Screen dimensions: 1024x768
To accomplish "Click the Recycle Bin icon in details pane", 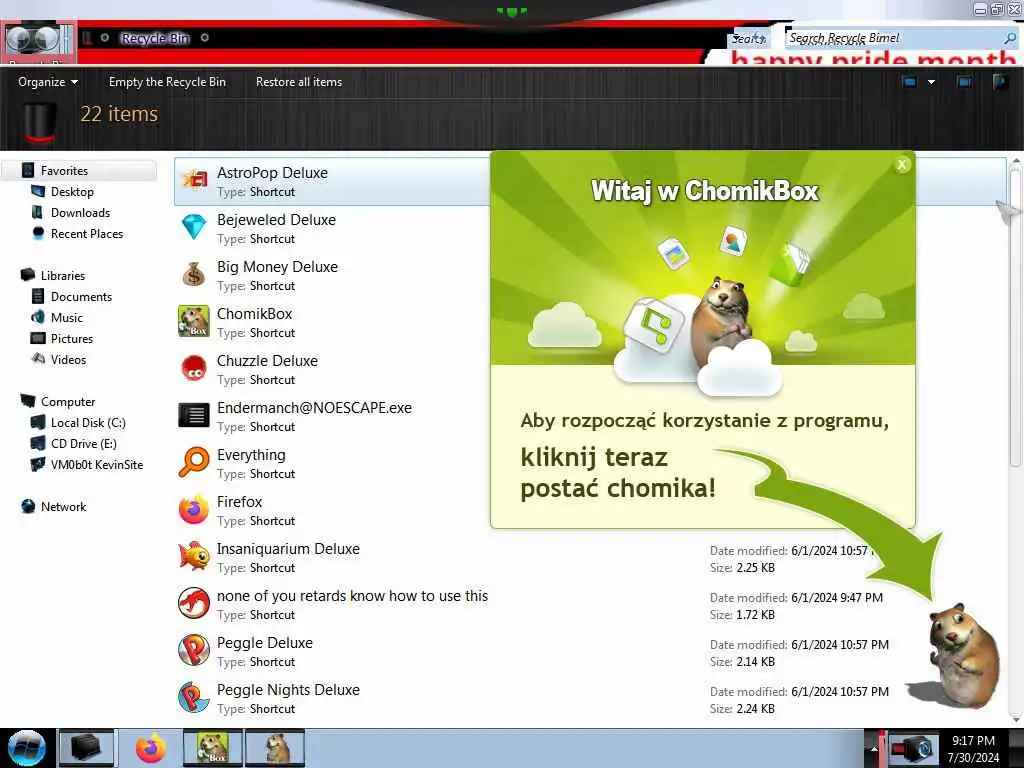I will [x=39, y=122].
